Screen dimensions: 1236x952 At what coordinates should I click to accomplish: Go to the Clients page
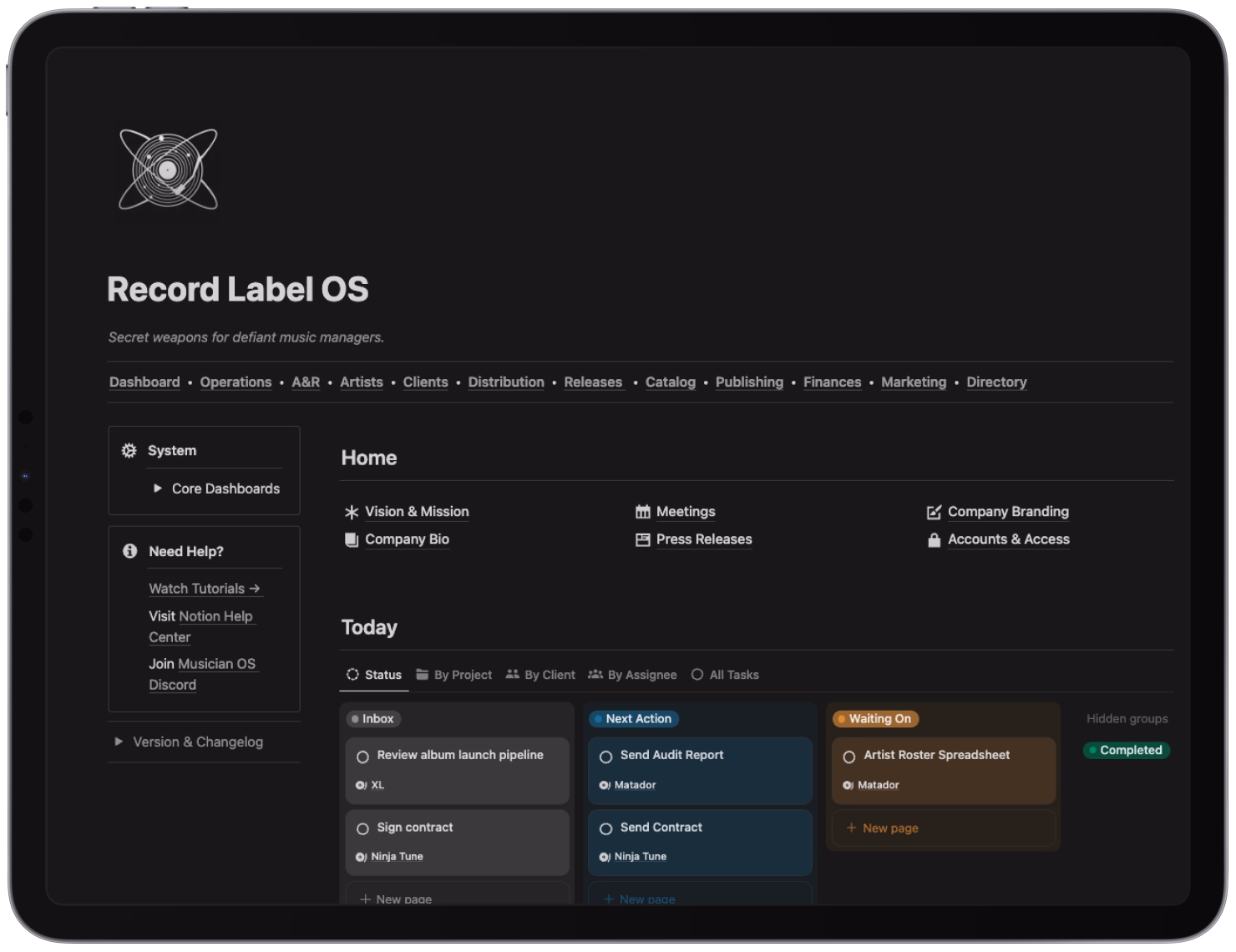click(426, 382)
